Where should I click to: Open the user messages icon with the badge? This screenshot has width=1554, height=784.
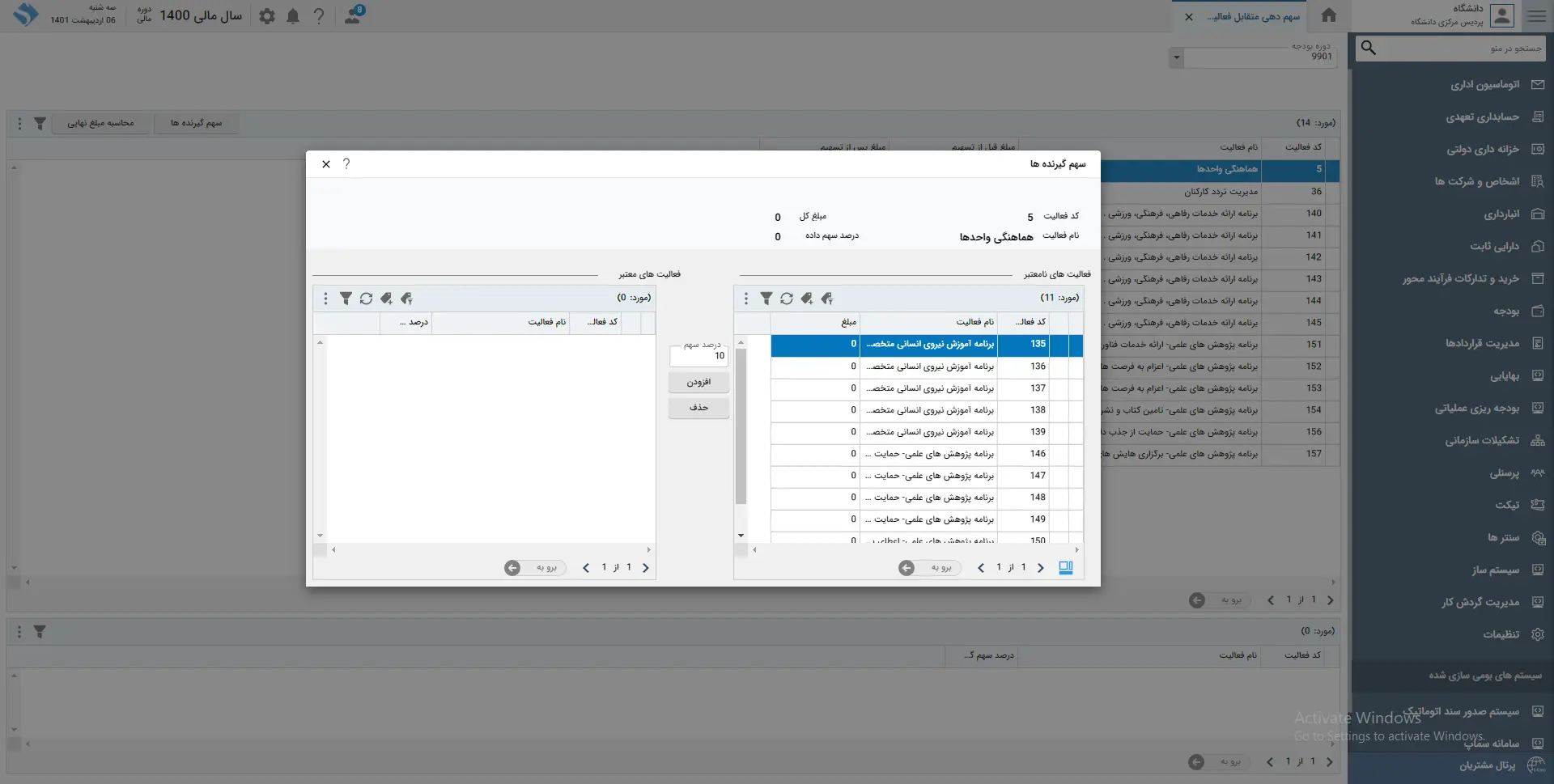tap(353, 15)
